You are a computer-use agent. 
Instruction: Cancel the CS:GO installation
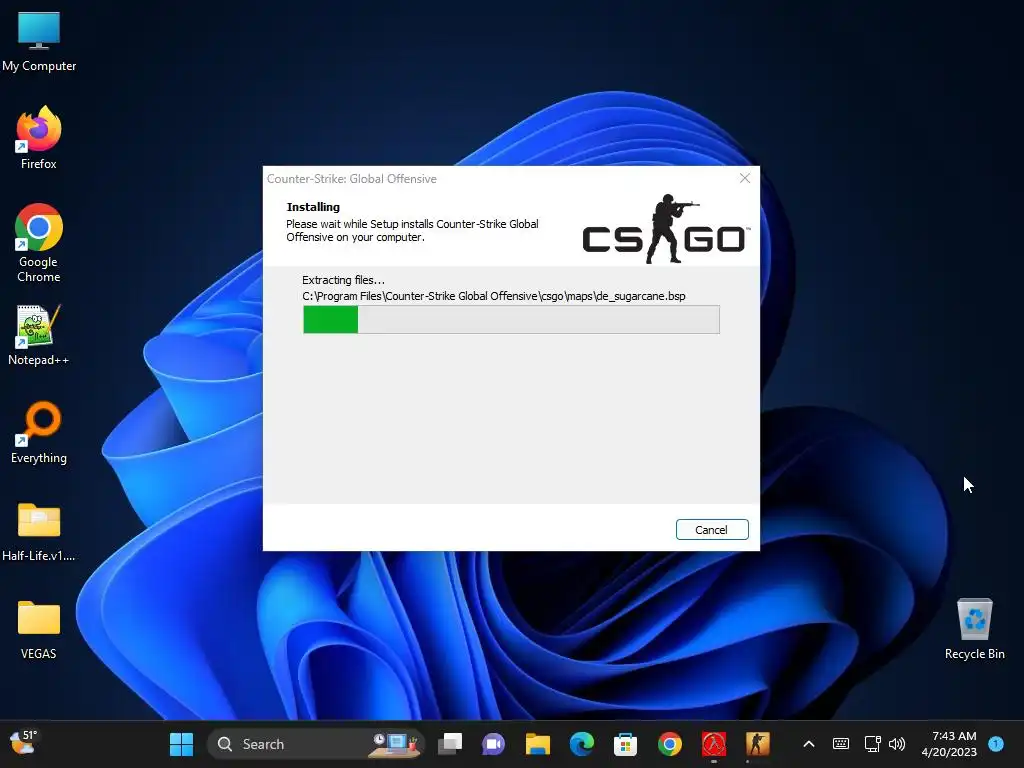[x=712, y=530]
